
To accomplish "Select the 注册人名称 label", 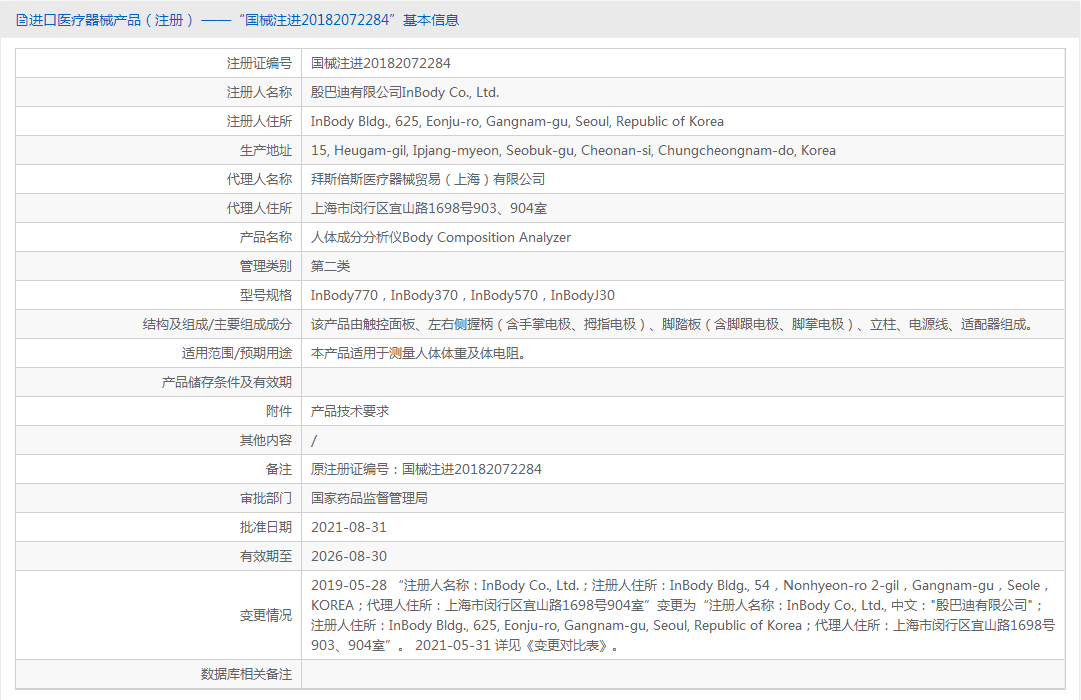I will [259, 92].
